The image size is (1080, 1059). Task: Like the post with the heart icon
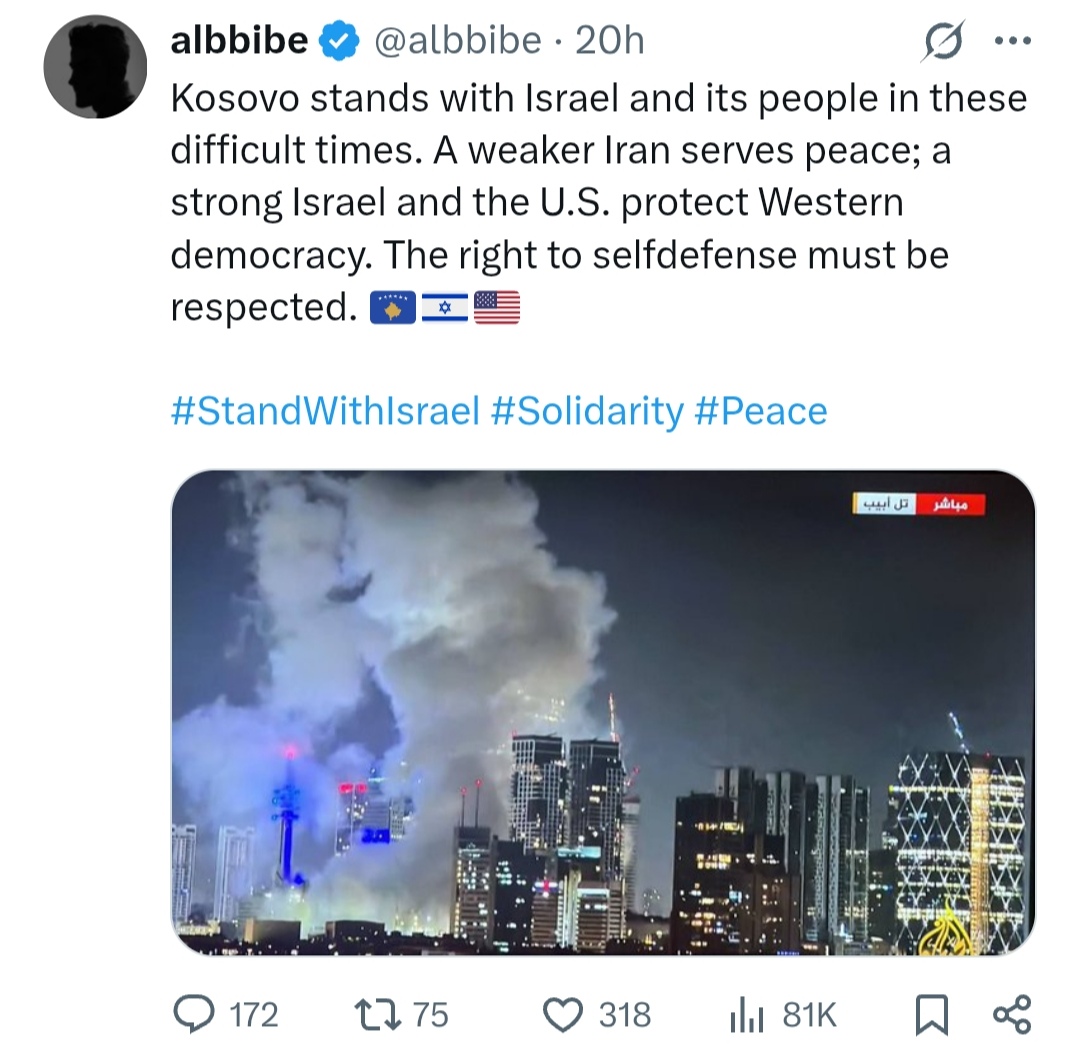[x=563, y=1016]
